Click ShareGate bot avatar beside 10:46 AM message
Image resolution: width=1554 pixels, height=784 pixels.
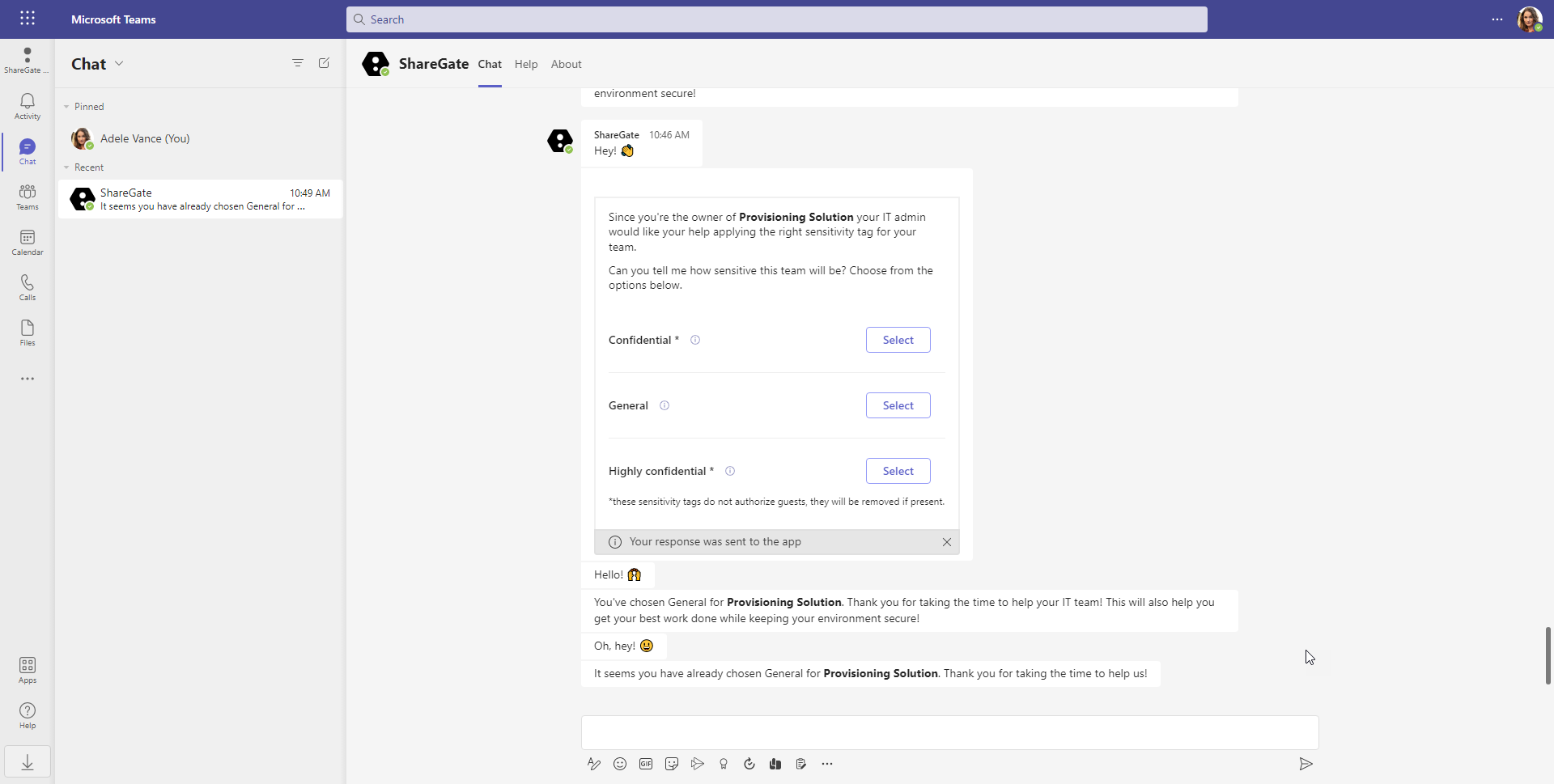[x=560, y=141]
